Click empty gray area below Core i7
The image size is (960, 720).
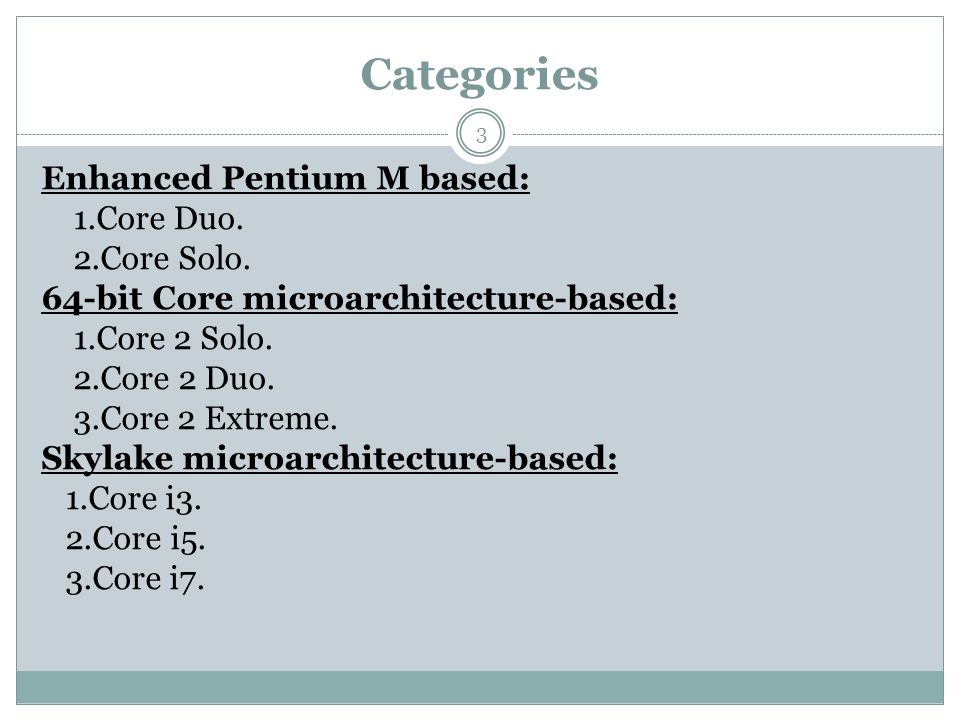[480, 634]
